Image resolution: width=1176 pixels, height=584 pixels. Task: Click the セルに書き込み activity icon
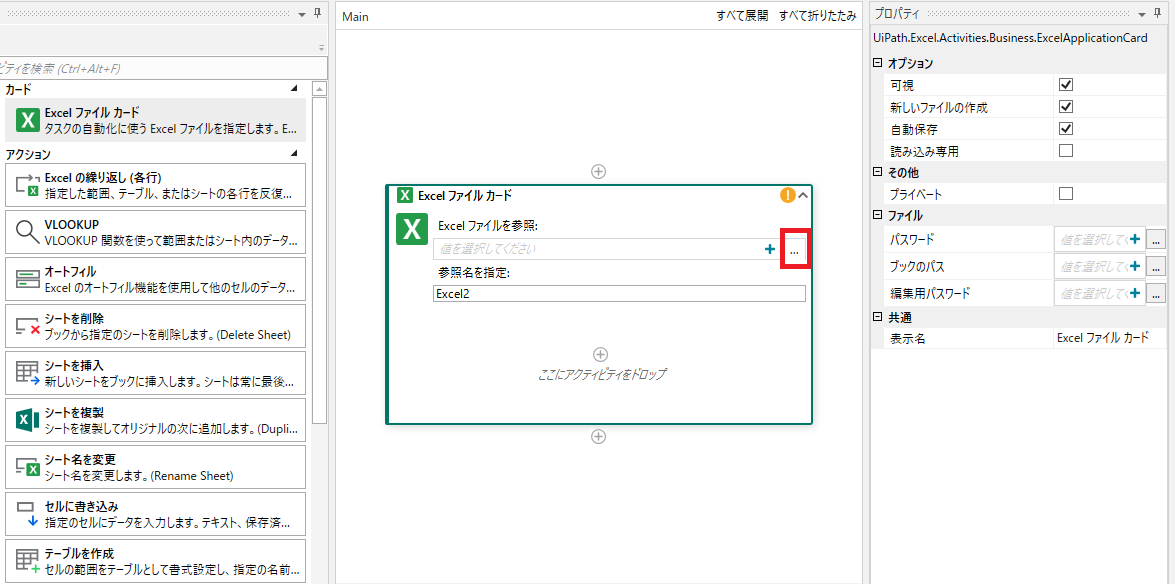[x=28, y=513]
